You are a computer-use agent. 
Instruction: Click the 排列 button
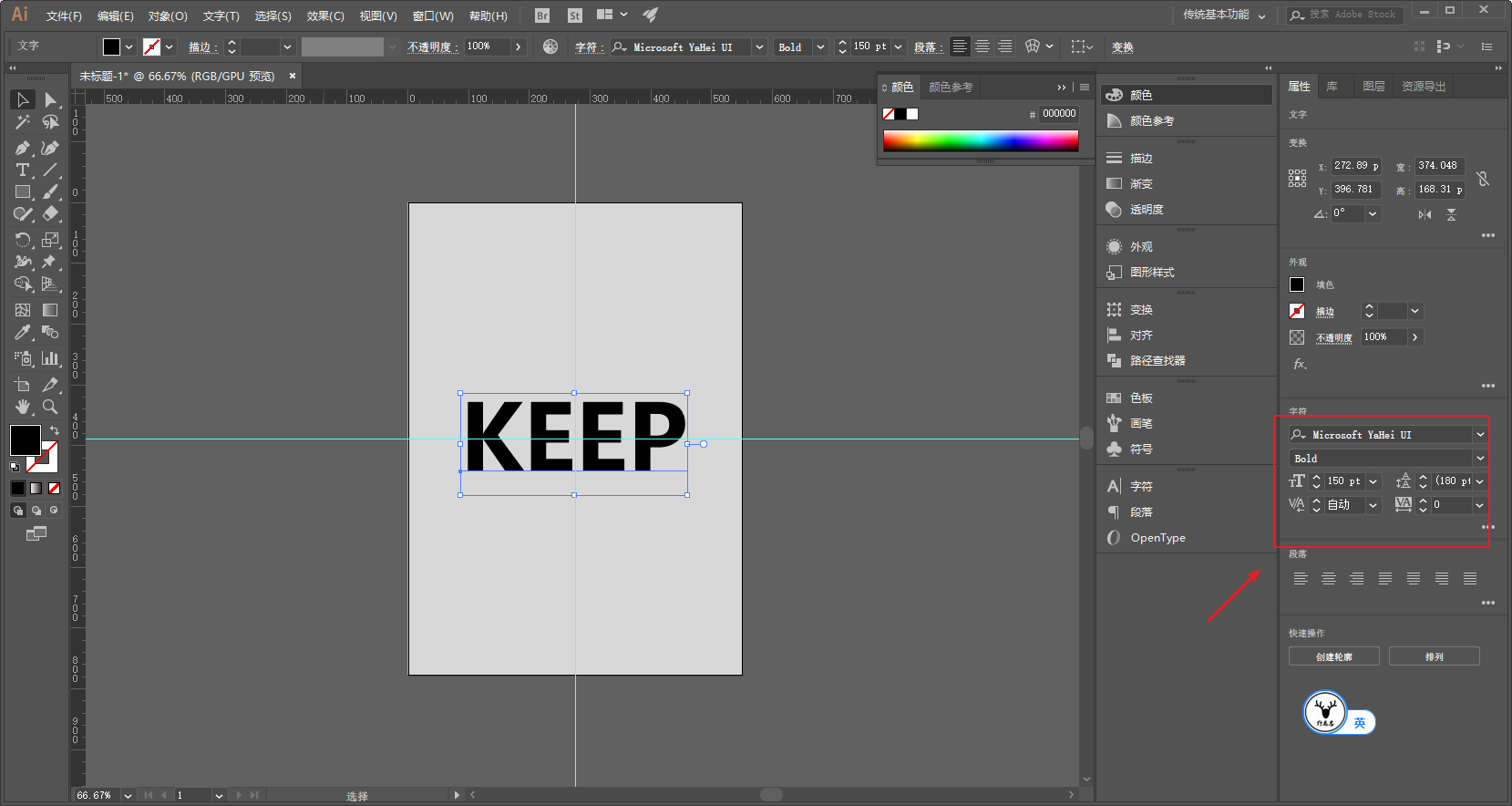pos(1435,656)
